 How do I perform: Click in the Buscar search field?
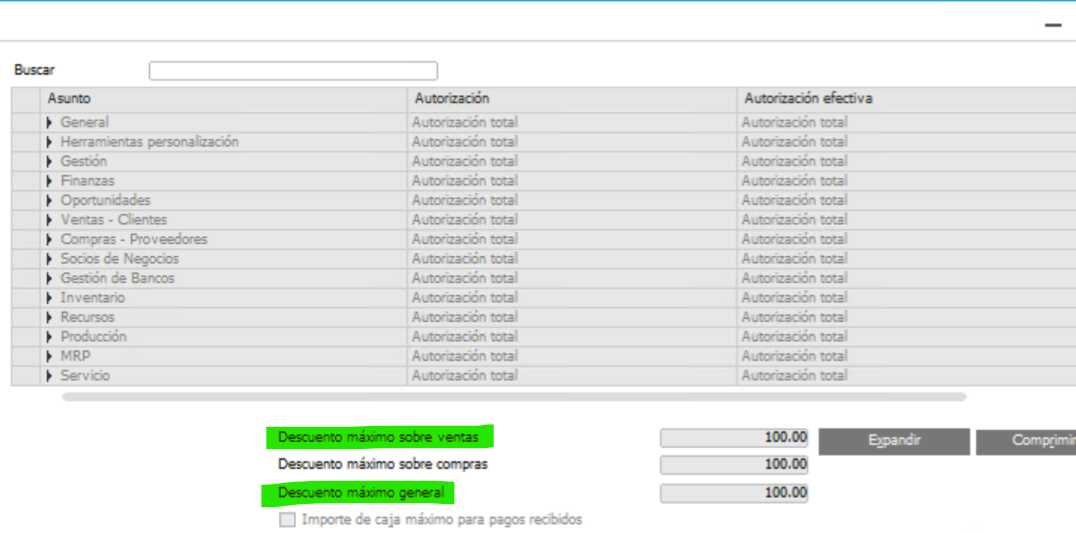293,71
